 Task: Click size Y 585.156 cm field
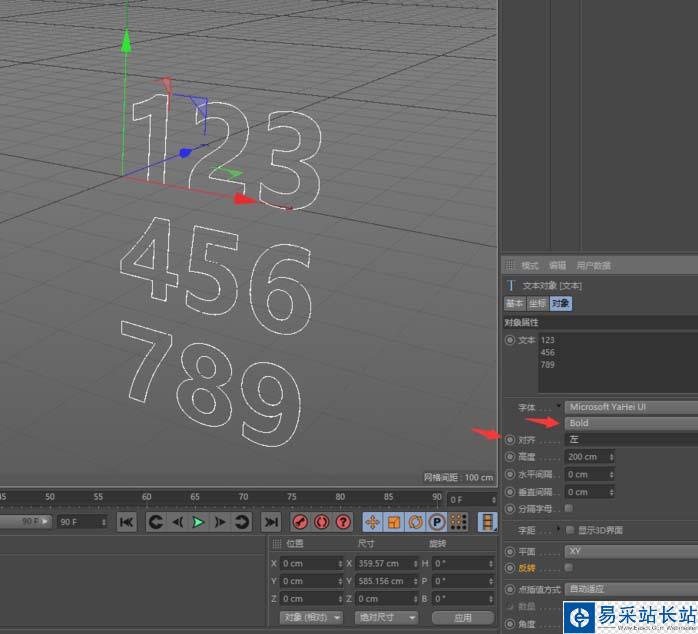(384, 581)
